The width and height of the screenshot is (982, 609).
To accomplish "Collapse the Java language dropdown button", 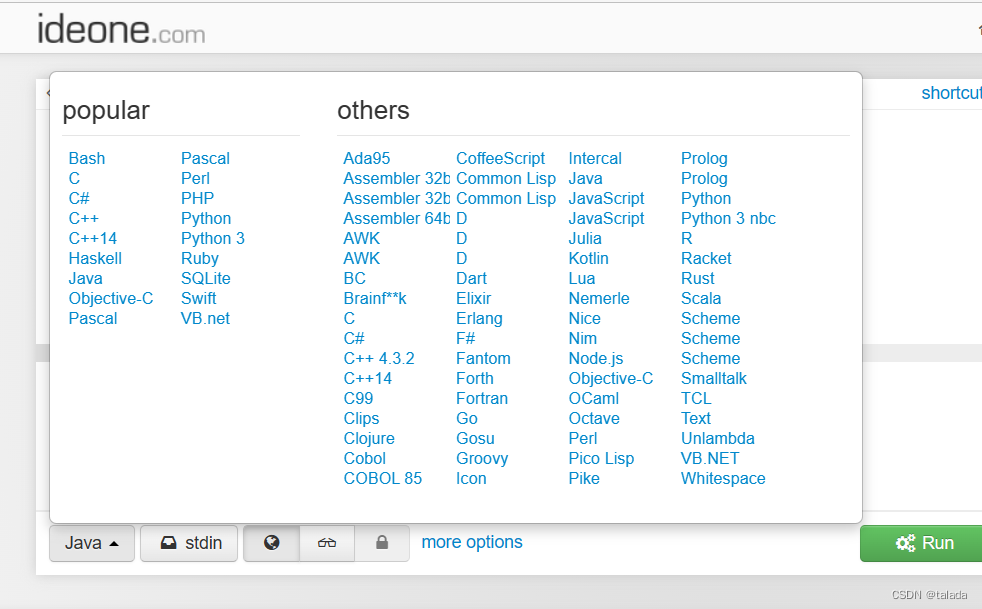I will 91,543.
